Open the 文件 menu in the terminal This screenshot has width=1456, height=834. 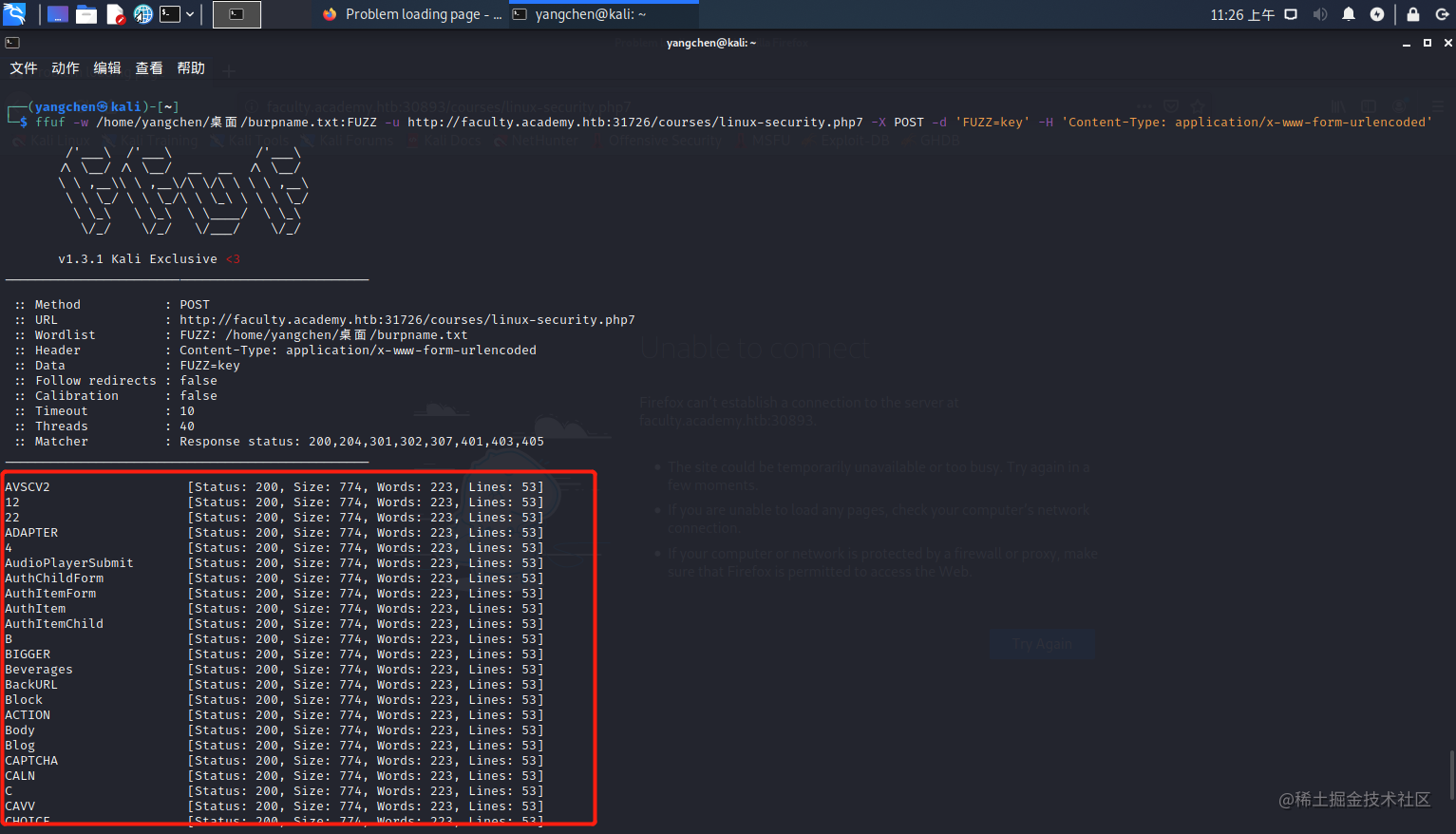pos(24,67)
